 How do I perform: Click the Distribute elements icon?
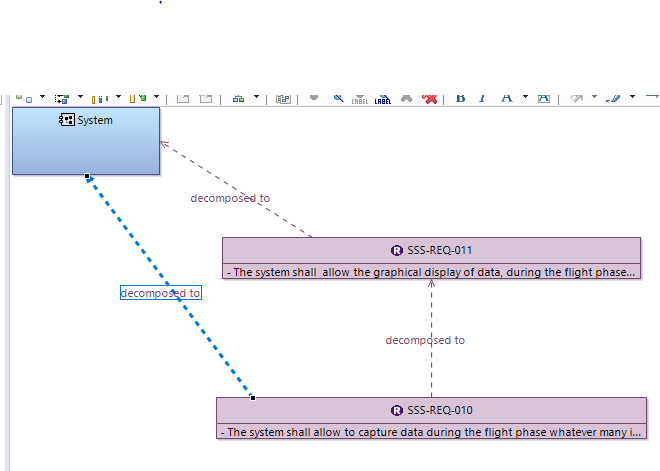(x=138, y=99)
